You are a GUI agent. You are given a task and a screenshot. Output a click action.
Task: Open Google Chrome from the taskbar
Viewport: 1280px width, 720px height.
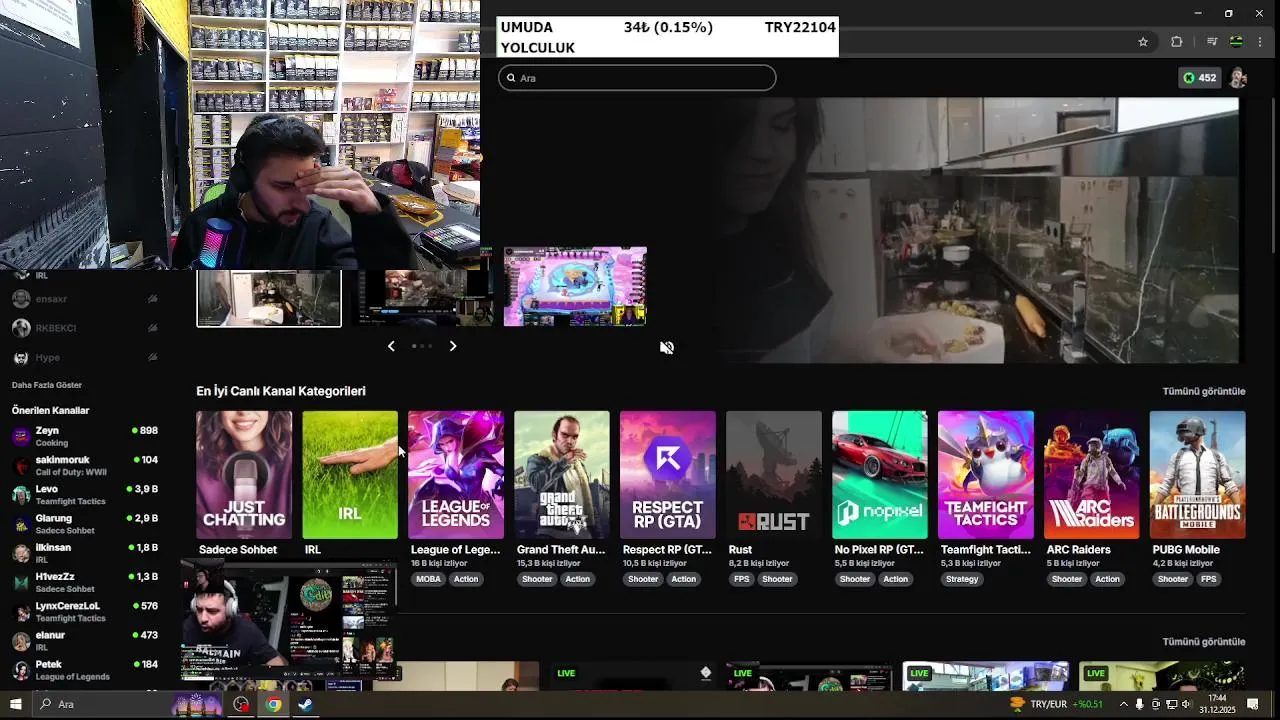pyautogui.click(x=273, y=704)
